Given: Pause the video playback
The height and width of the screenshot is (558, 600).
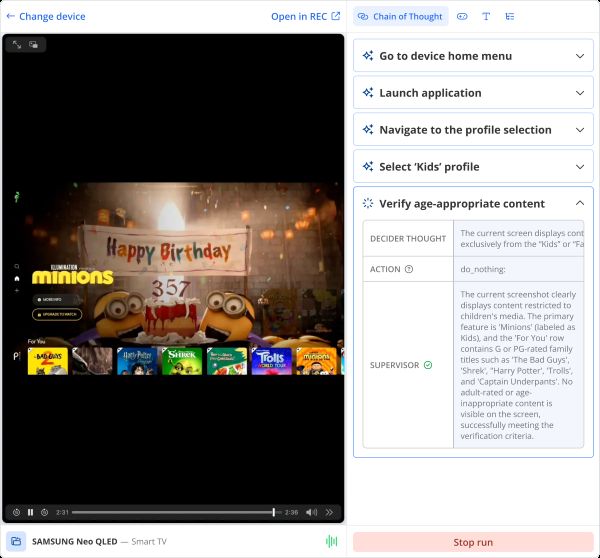Looking at the screenshot, I should [x=31, y=512].
